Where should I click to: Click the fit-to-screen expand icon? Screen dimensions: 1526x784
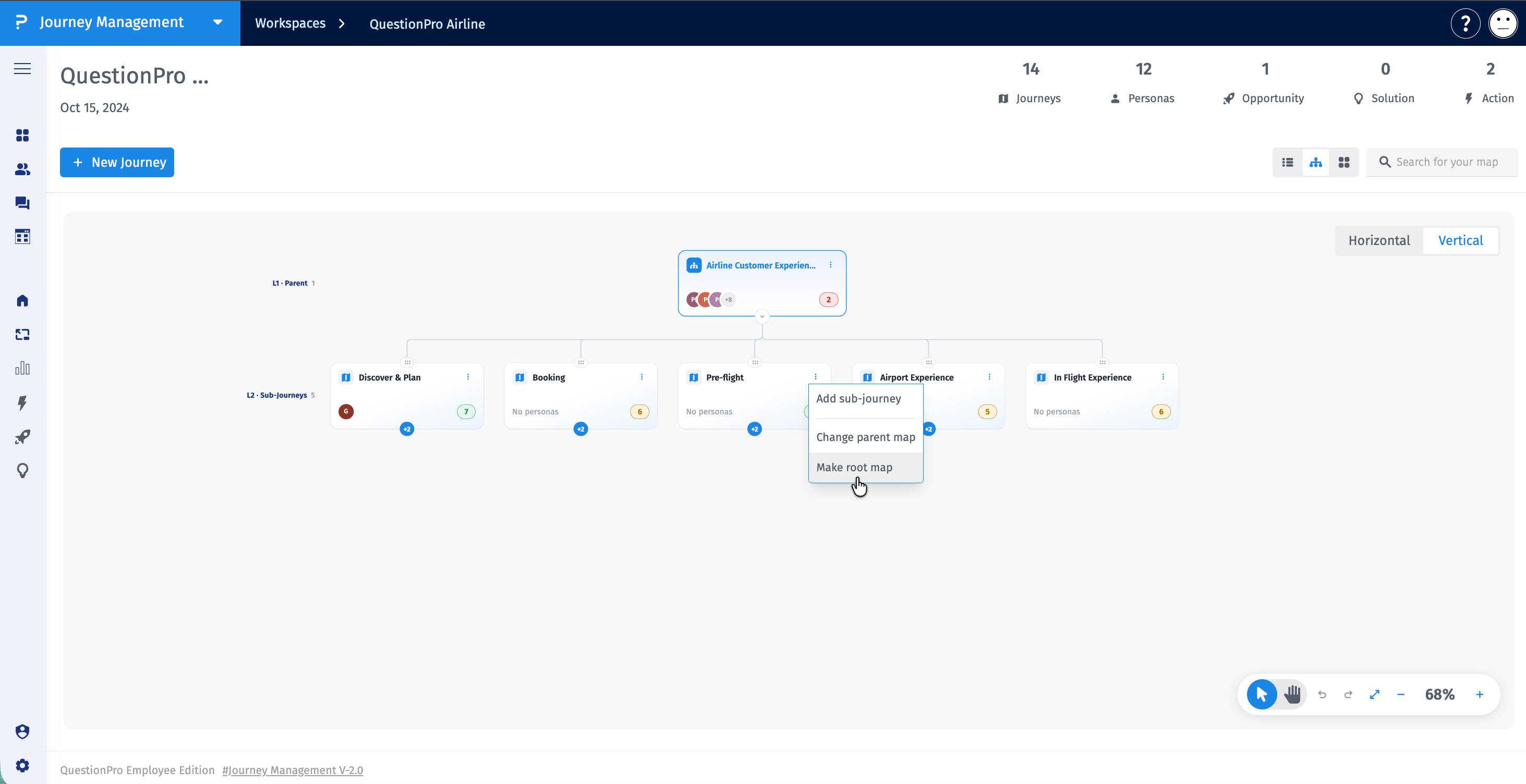(x=1374, y=694)
